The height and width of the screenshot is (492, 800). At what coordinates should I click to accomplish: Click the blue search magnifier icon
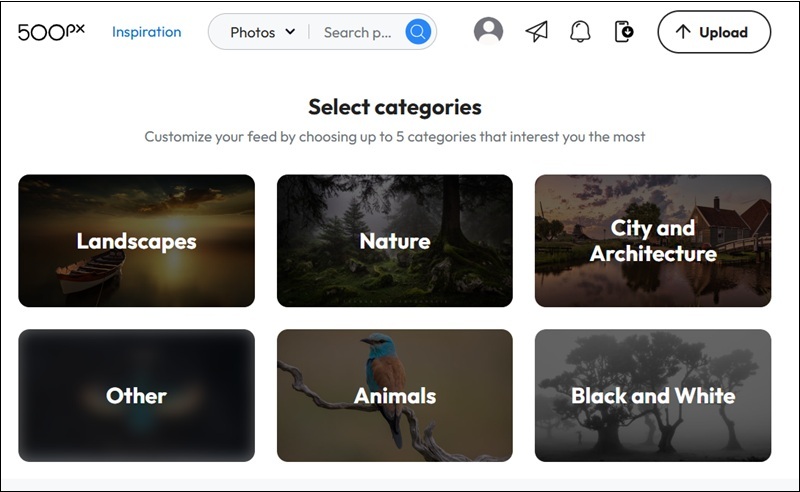click(418, 32)
